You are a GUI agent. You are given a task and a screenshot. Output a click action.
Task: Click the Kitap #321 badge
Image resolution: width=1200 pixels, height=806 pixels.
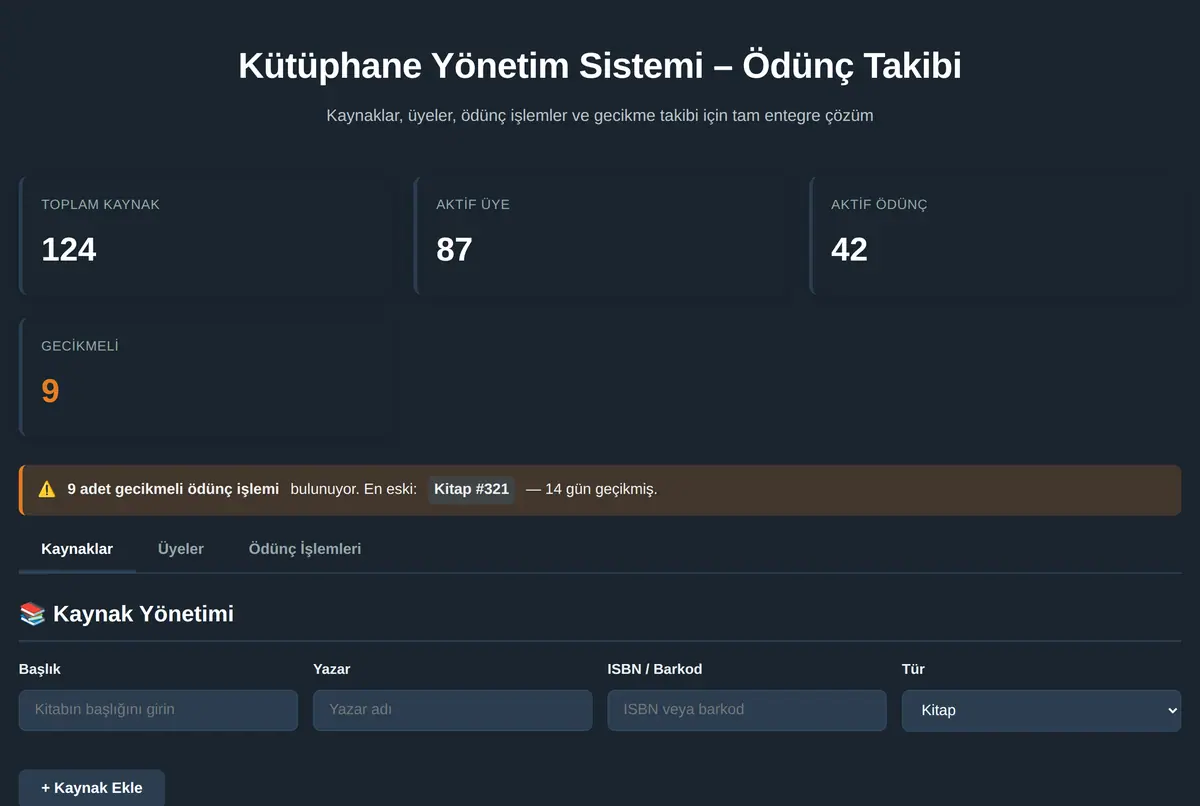coord(472,490)
